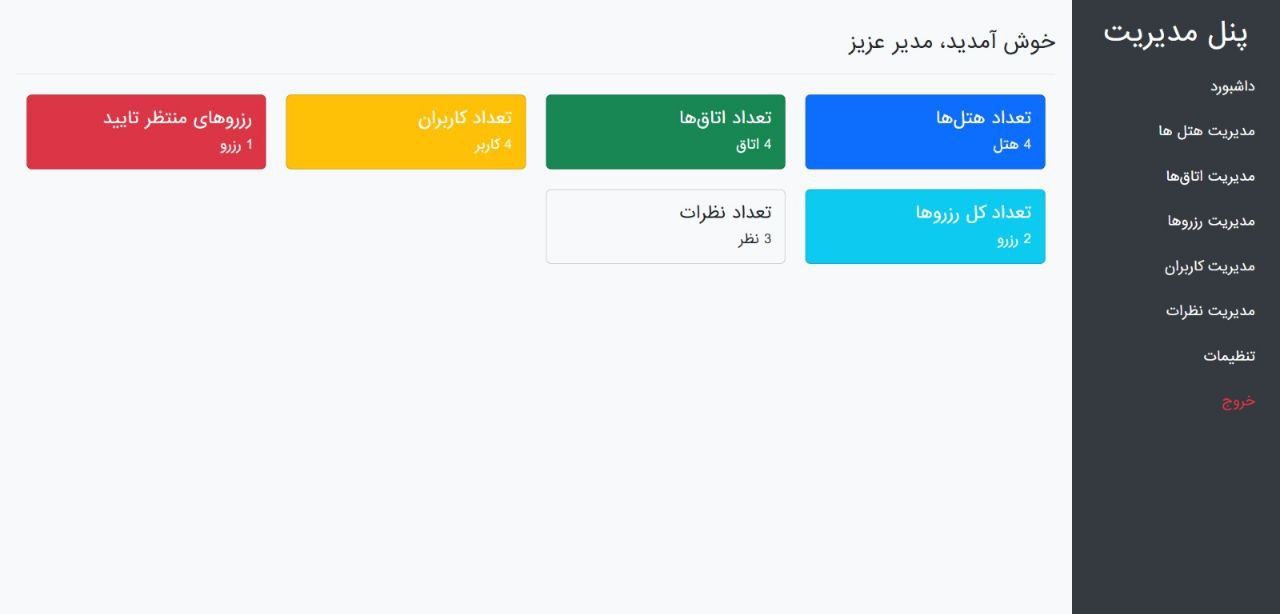Select the cyan تعداد کل رزروها card

(x=925, y=227)
